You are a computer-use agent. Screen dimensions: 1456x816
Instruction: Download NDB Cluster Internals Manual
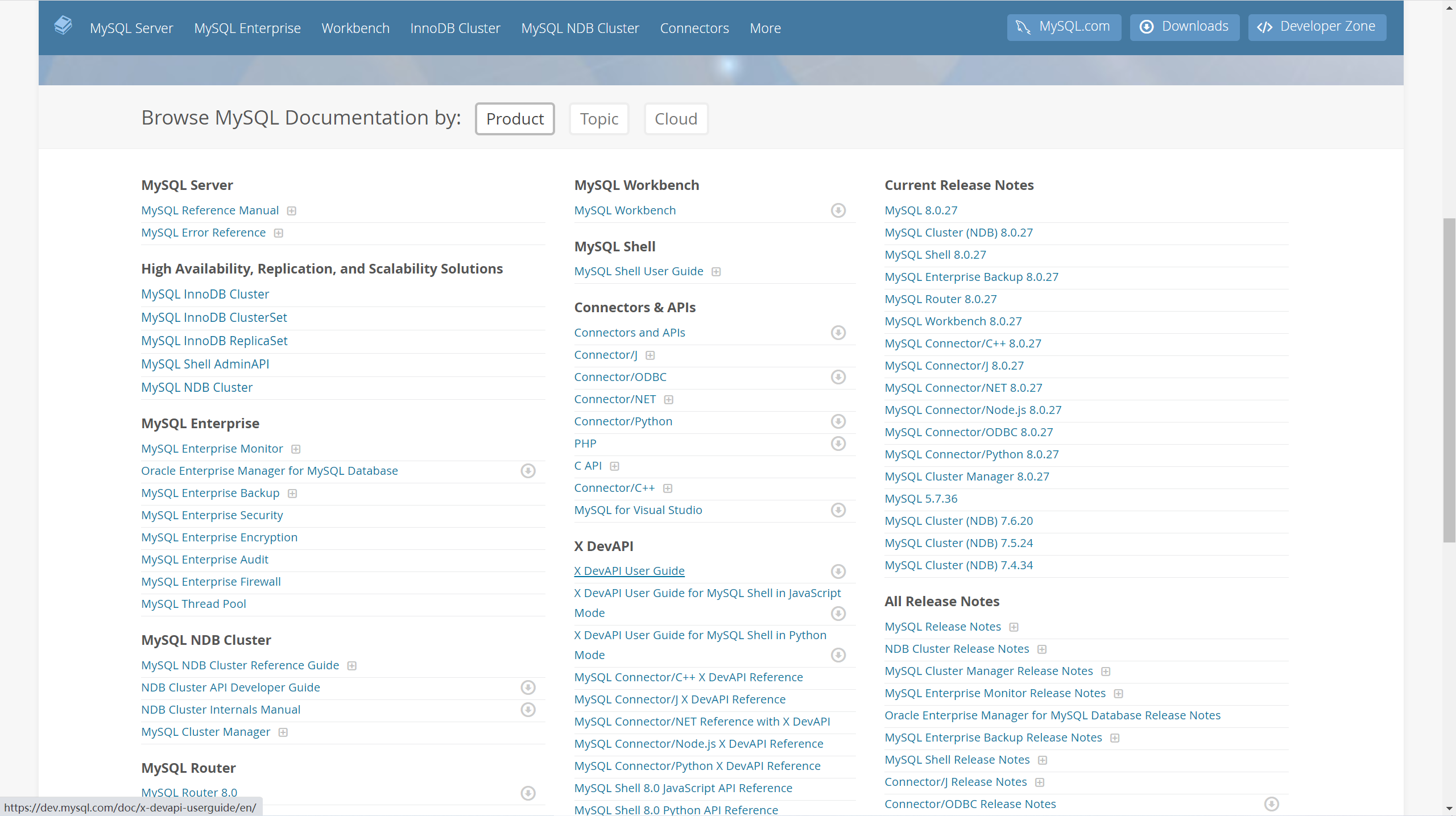[528, 710]
